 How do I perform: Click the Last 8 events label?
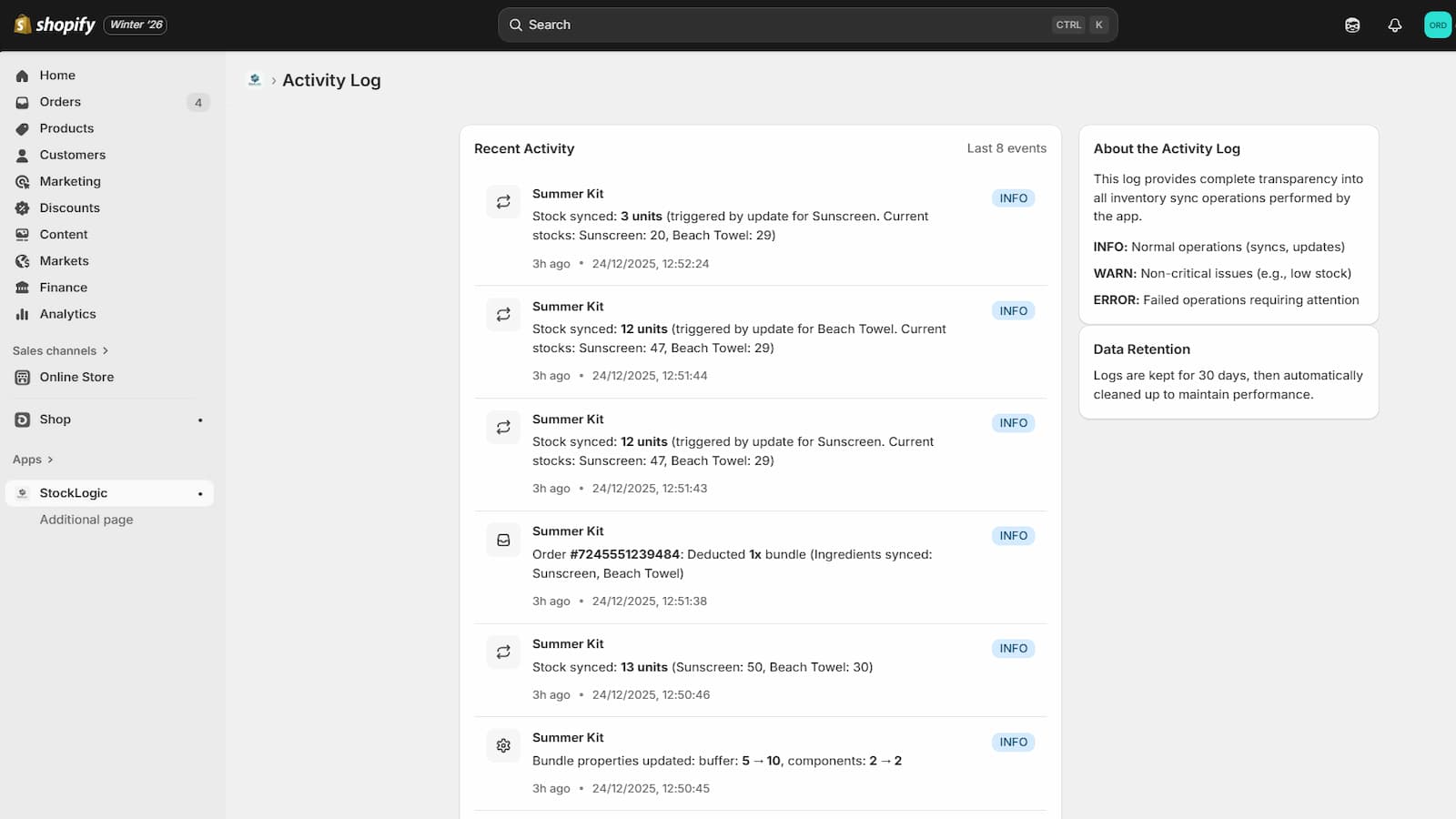tap(1006, 147)
